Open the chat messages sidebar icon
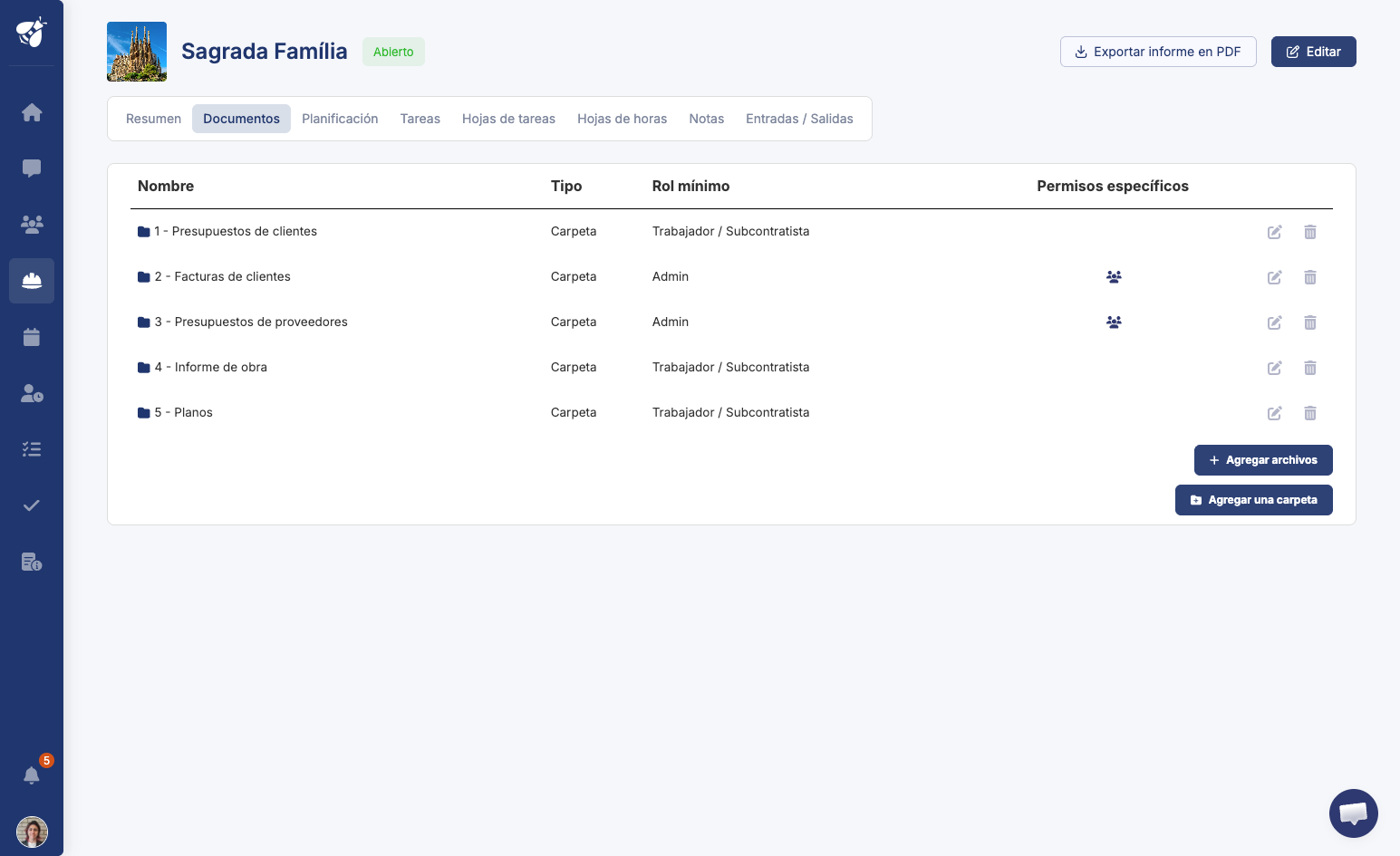The width and height of the screenshot is (1400, 856). pyautogui.click(x=32, y=168)
